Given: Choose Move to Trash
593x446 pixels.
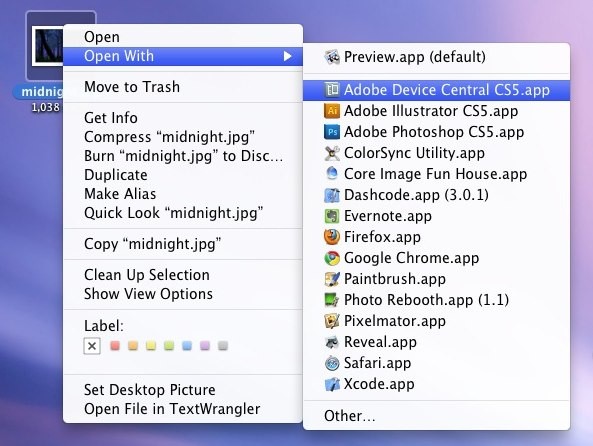Looking at the screenshot, I should pos(183,87).
